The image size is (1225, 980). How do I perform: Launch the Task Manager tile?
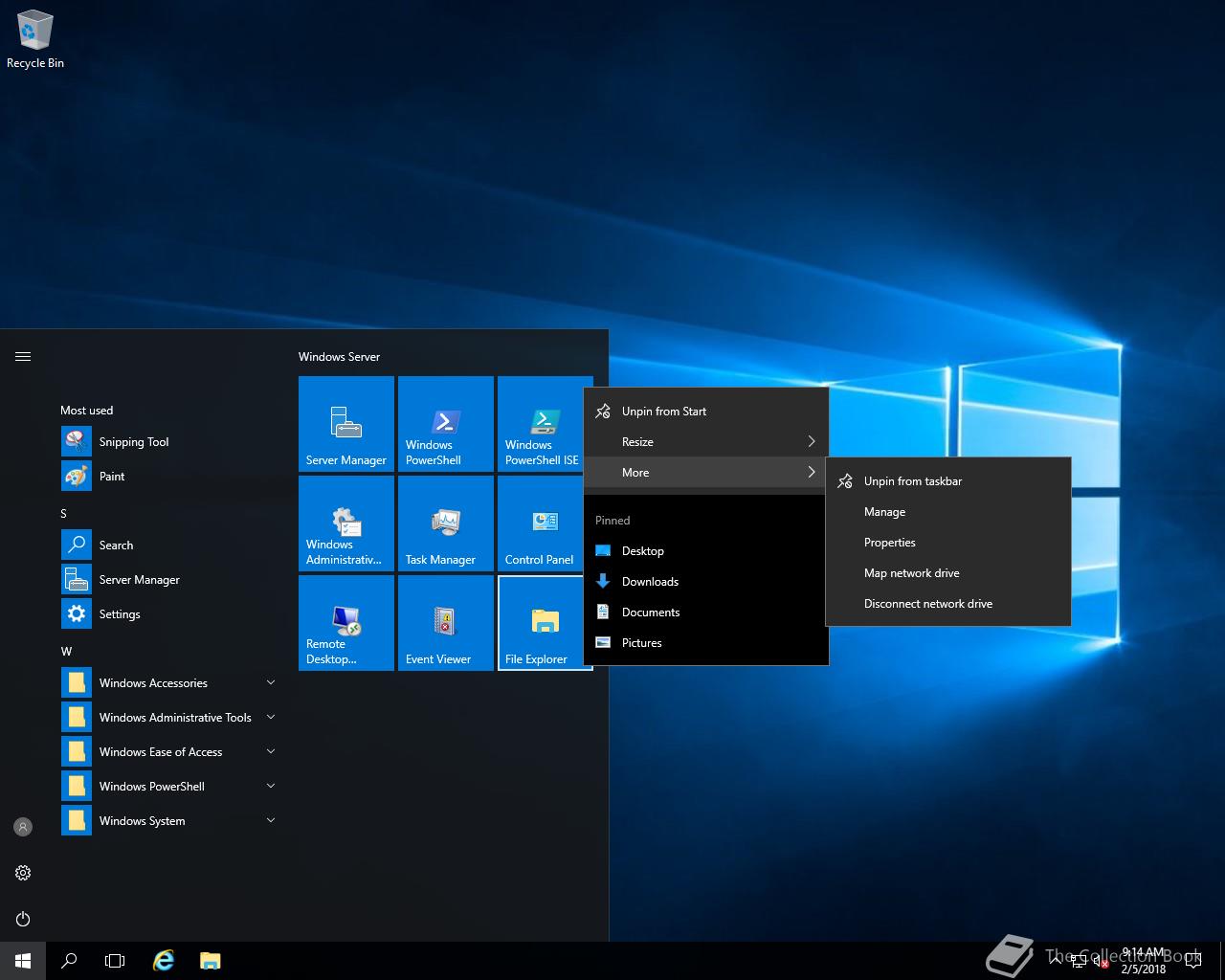(x=446, y=523)
